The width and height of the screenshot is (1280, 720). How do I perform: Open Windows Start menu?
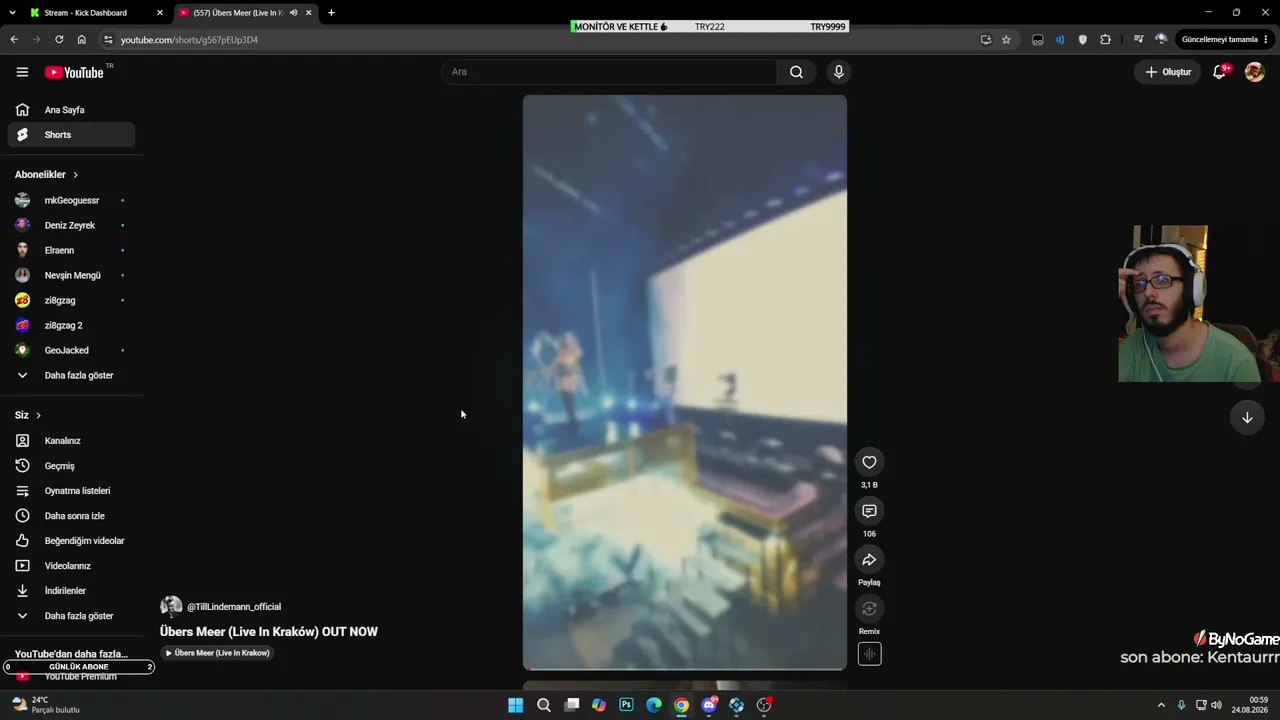pyautogui.click(x=515, y=705)
